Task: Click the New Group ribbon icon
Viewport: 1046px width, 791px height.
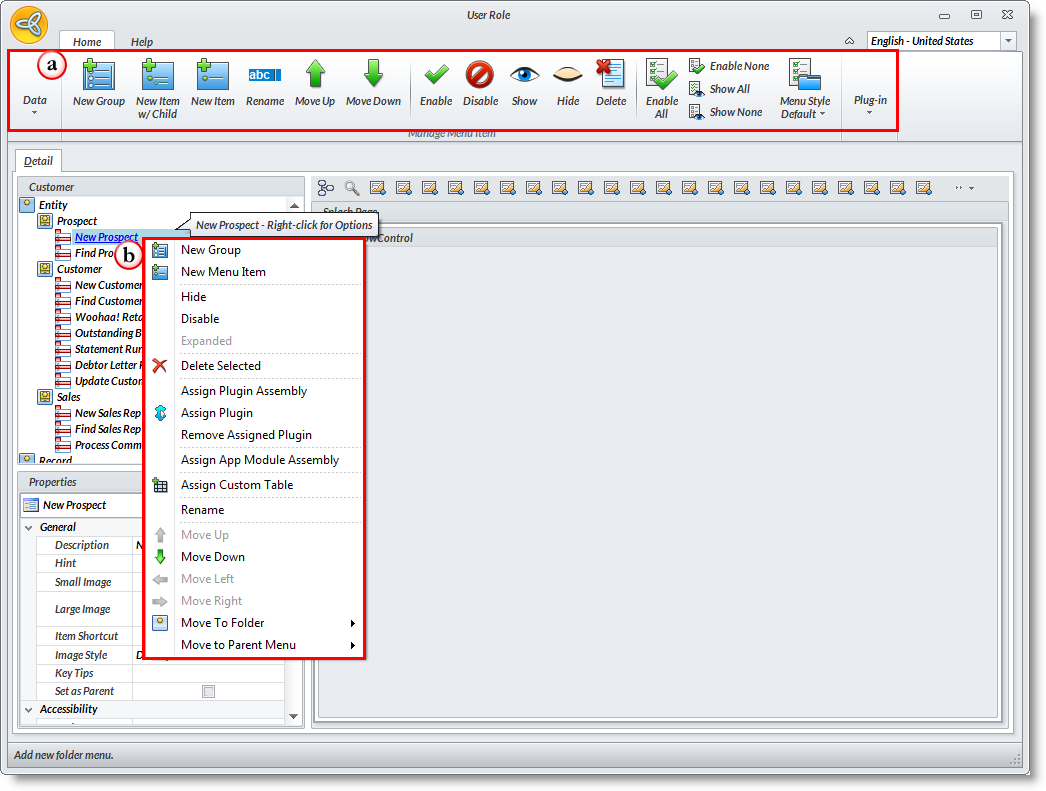Action: [98, 76]
